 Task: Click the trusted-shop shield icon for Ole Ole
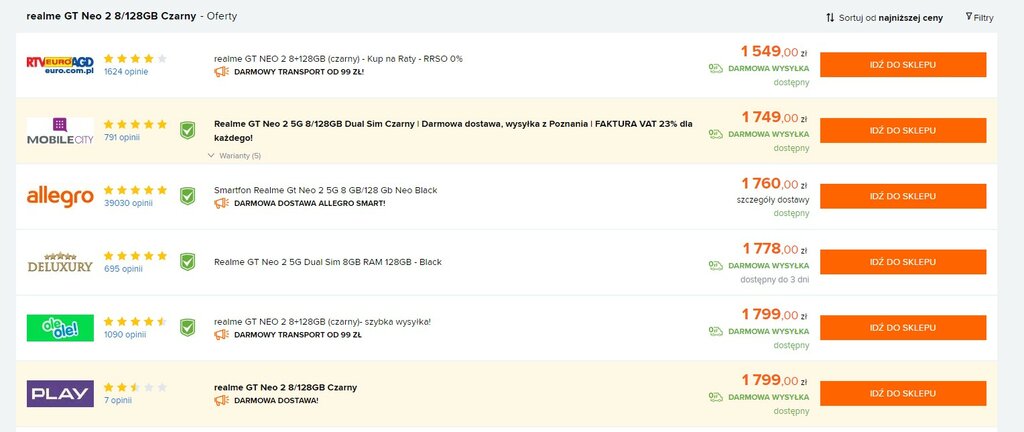click(187, 327)
